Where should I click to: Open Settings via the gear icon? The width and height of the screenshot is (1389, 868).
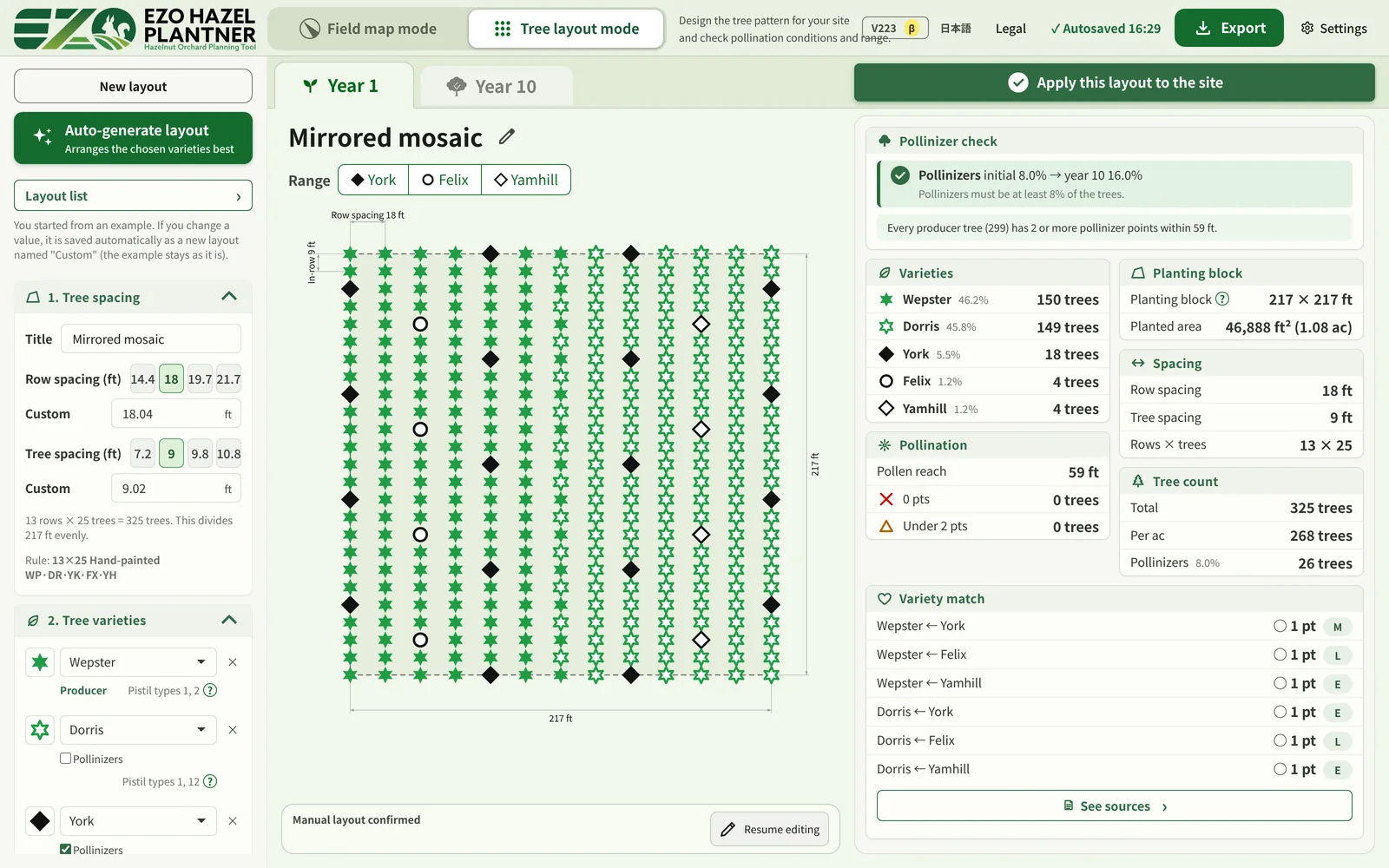[1307, 28]
